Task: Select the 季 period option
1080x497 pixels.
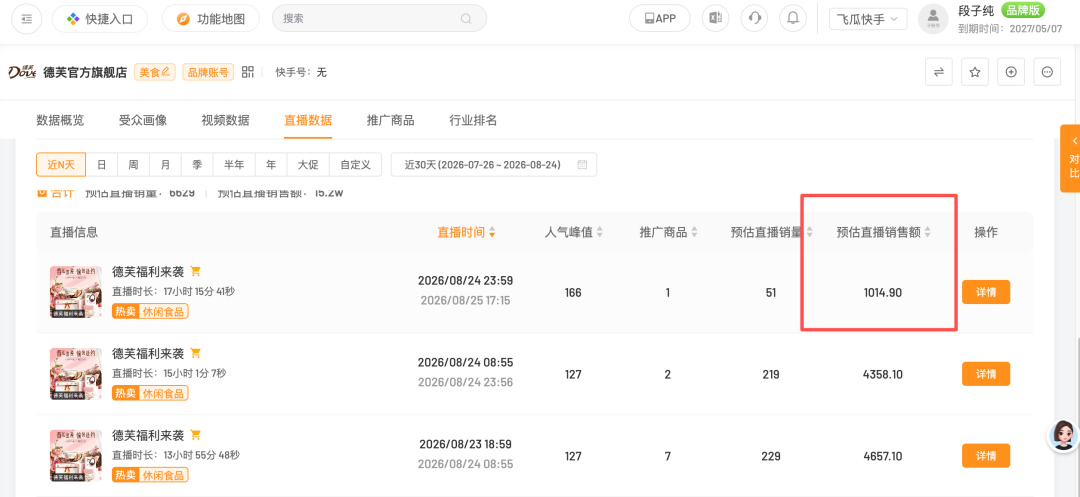Action: click(x=197, y=165)
